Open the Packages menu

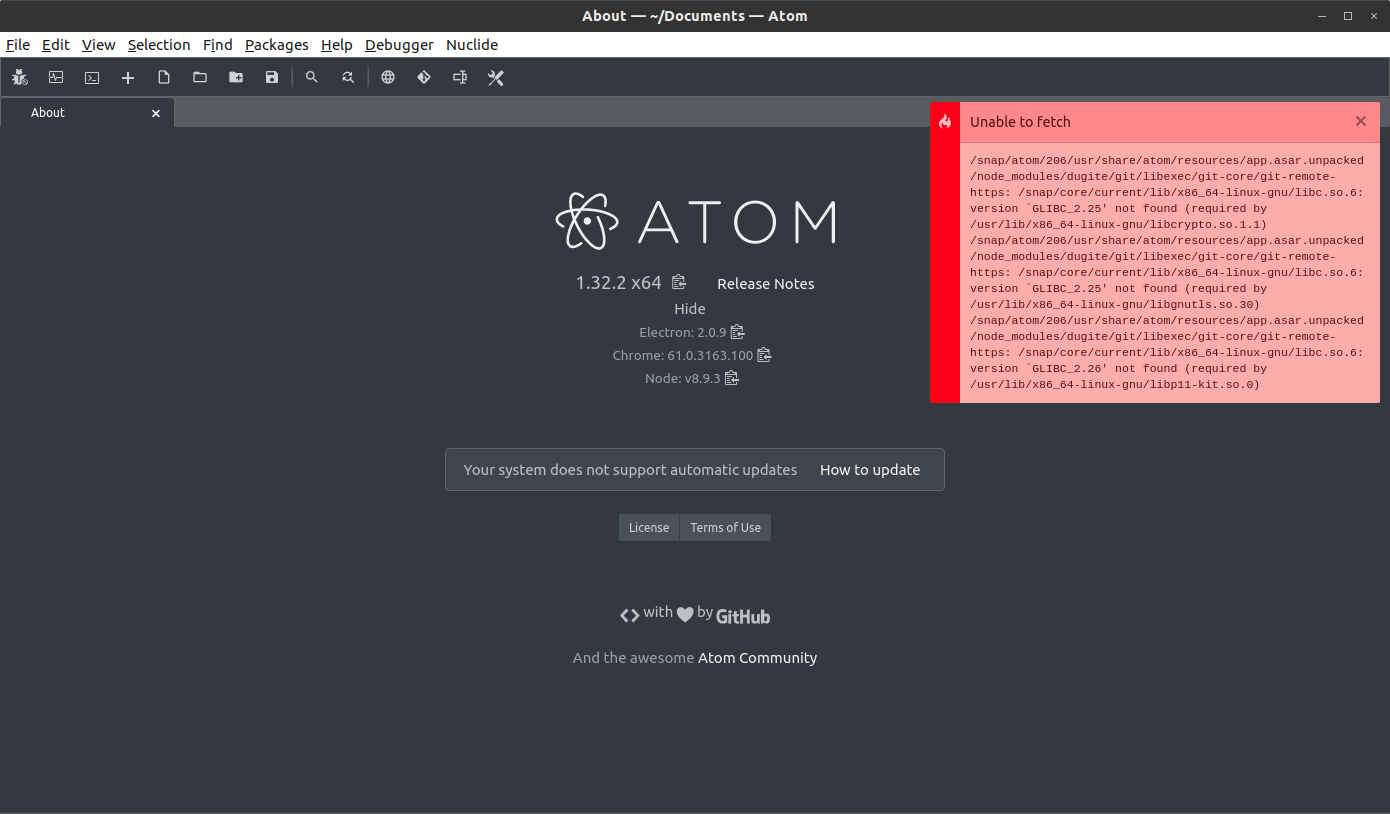tap(276, 45)
